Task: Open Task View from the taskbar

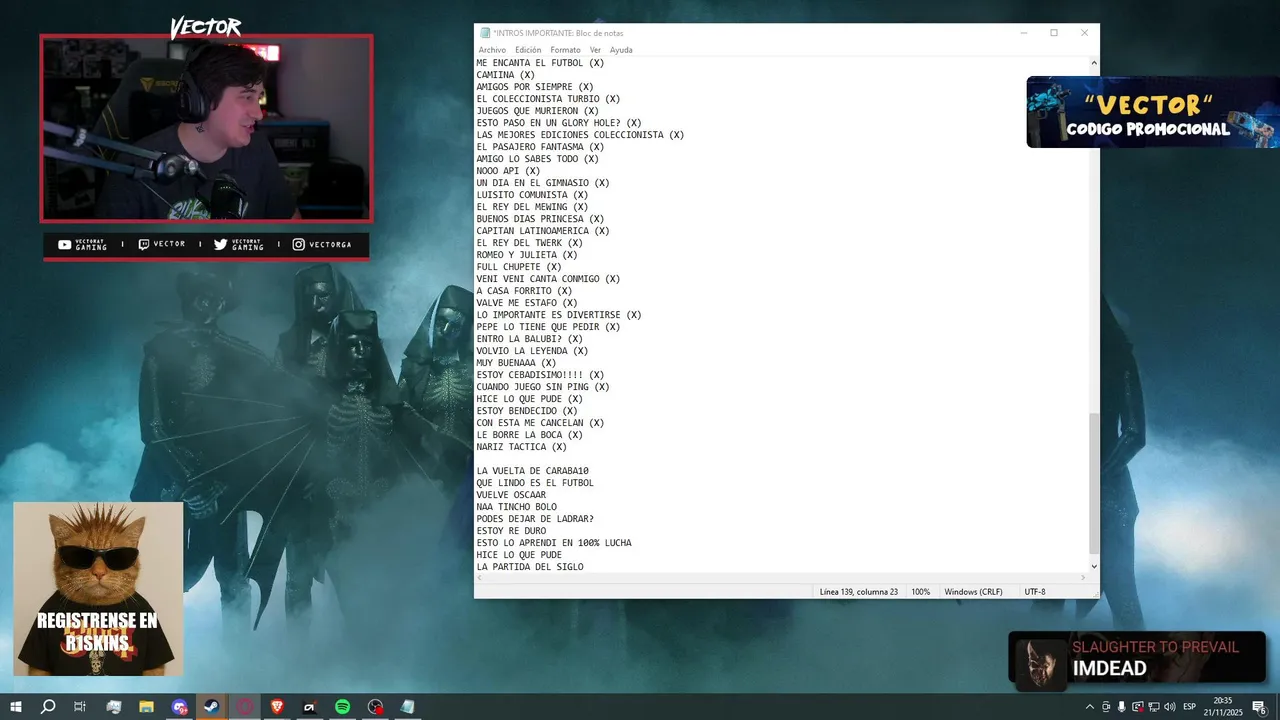Action: [x=80, y=707]
